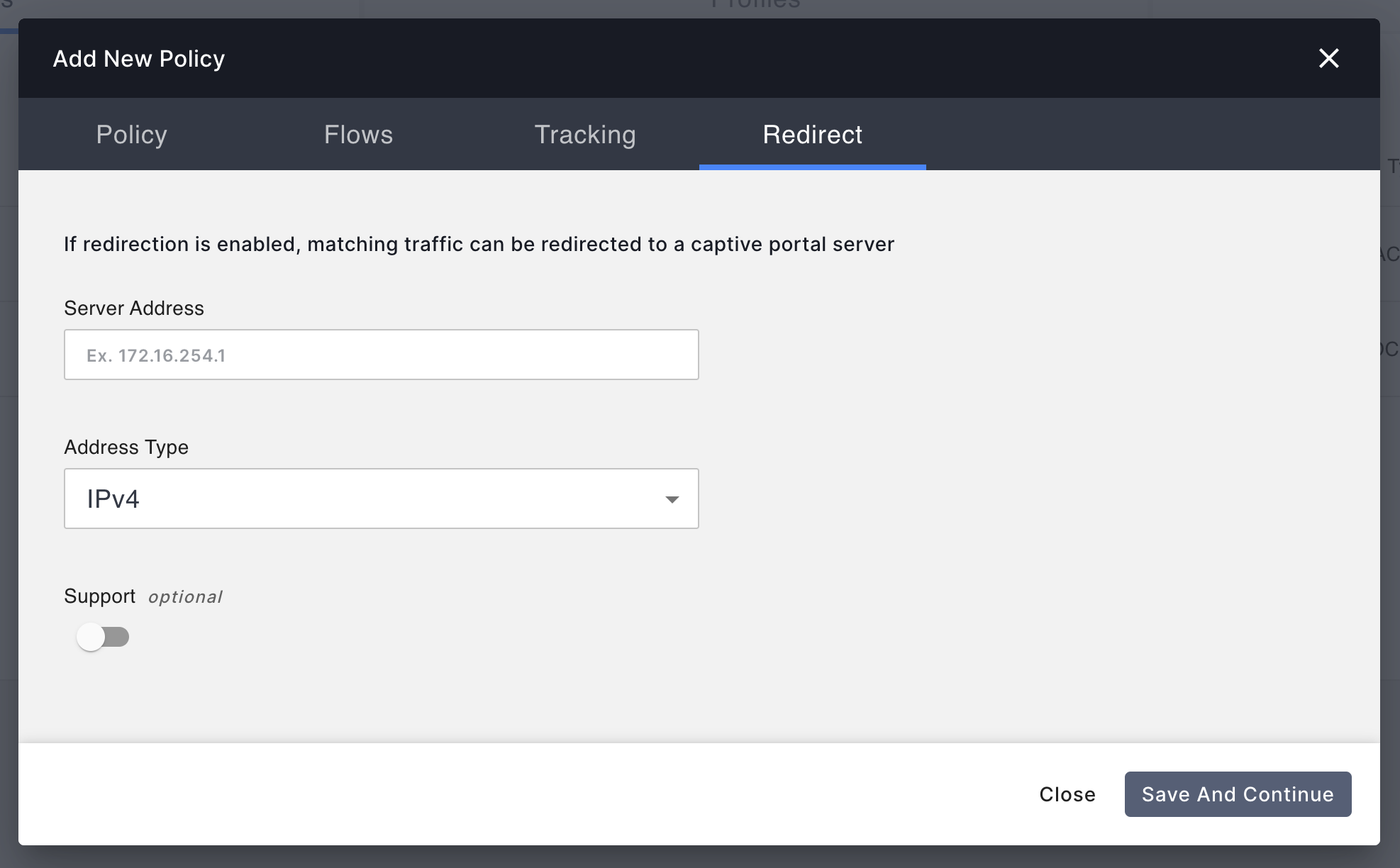Viewport: 1400px width, 868px height.
Task: Select the Tracking tab
Action: click(x=584, y=135)
